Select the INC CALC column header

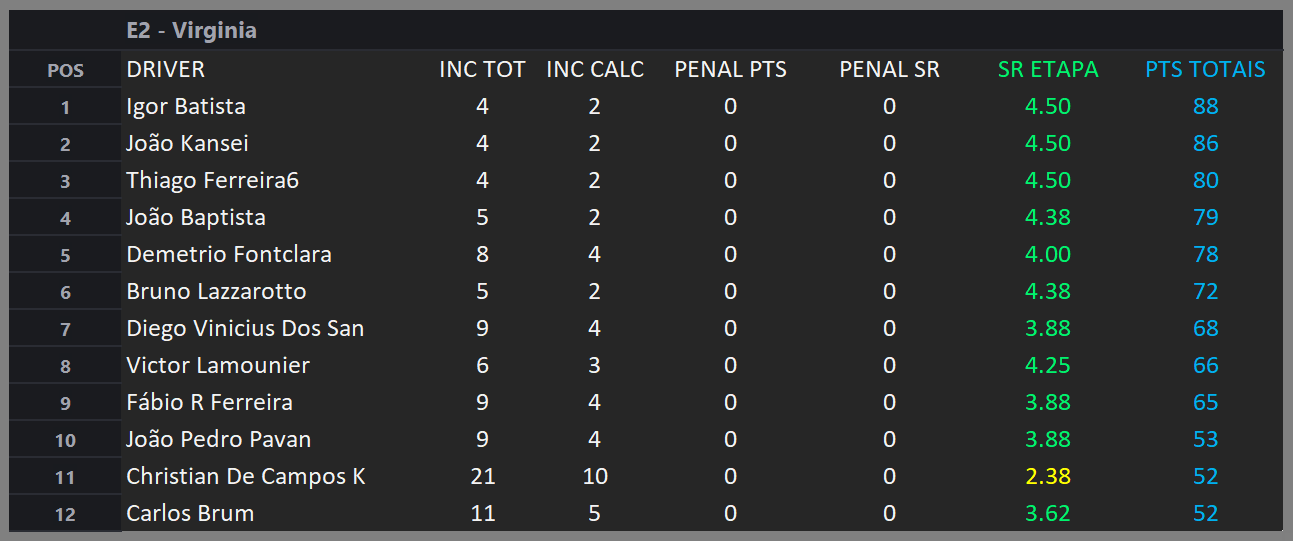click(x=595, y=69)
